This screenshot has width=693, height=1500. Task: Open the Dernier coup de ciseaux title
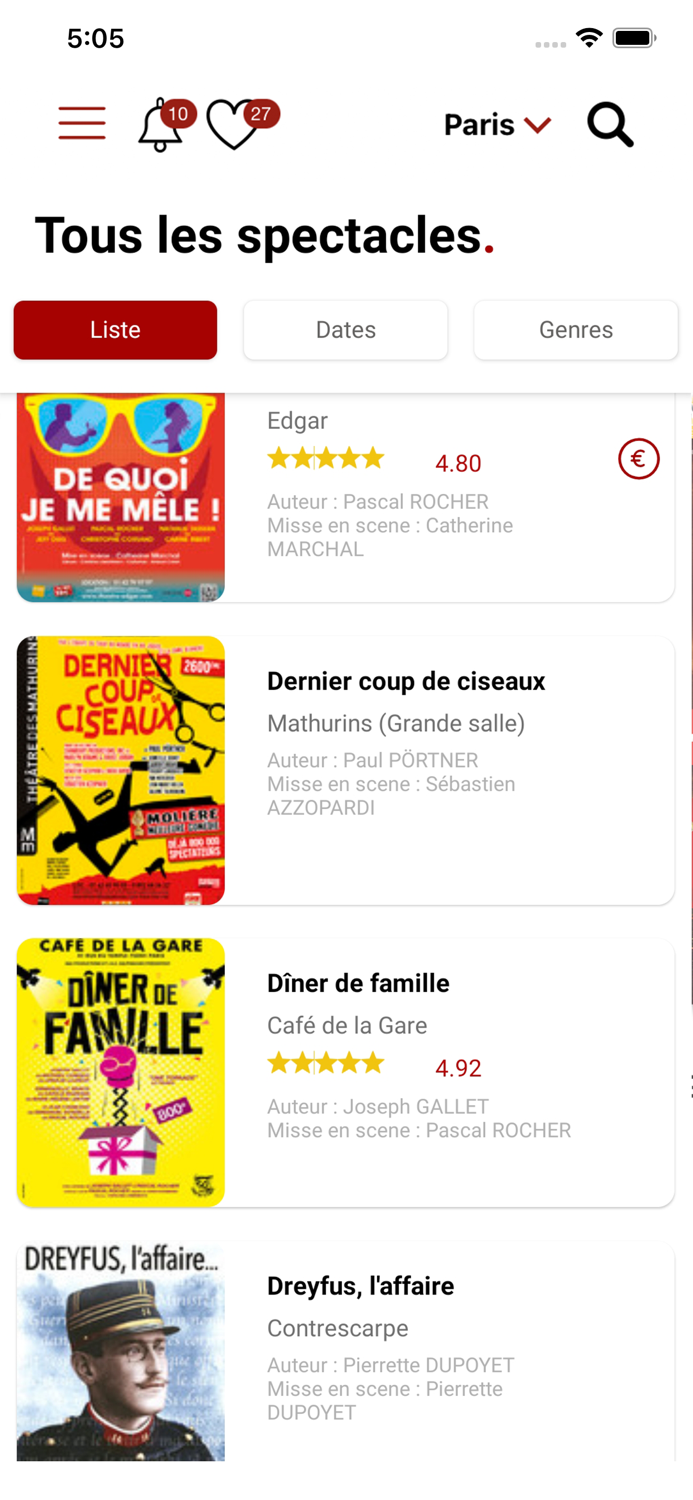[406, 681]
